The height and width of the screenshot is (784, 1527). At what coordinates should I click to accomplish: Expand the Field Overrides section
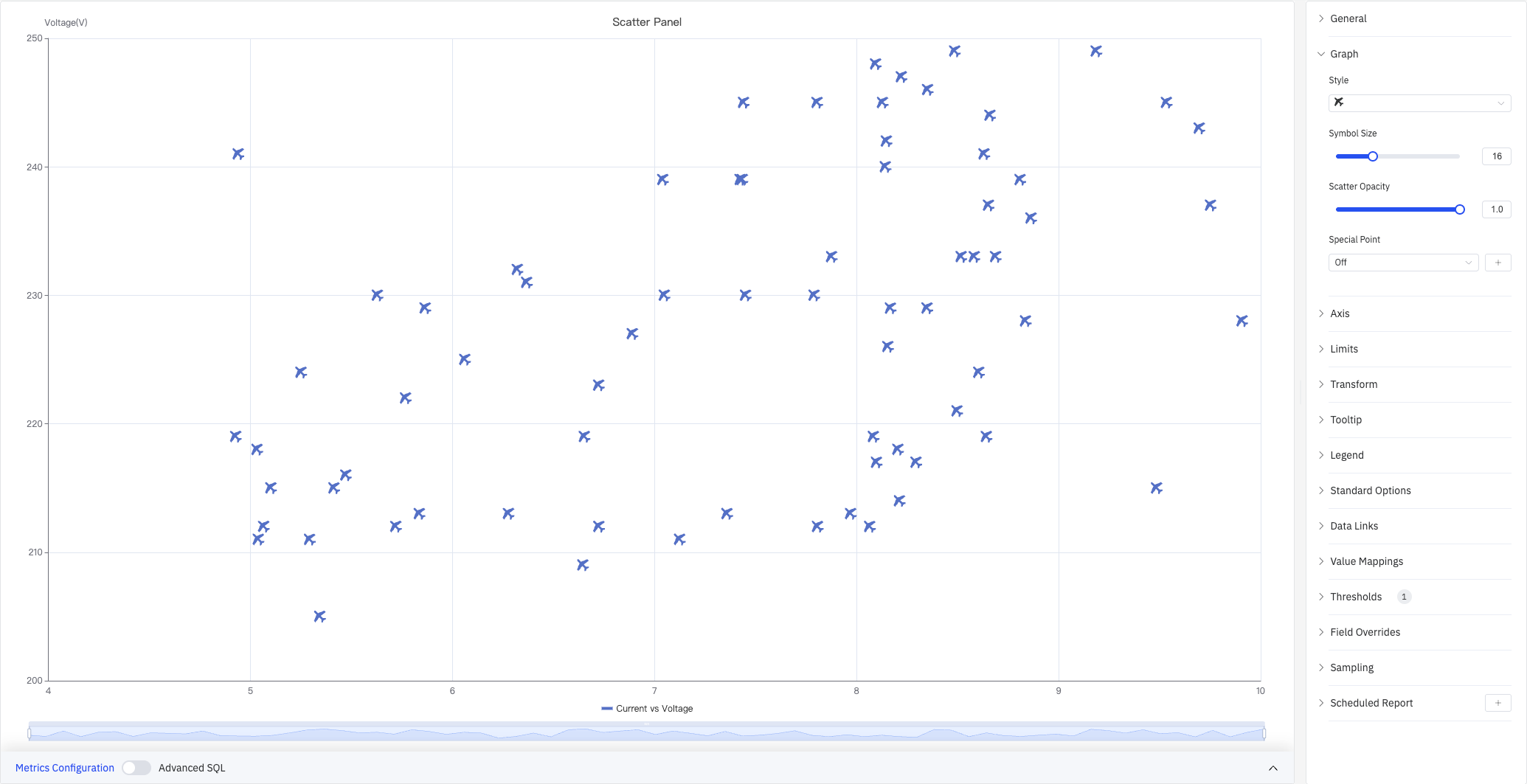pyautogui.click(x=1365, y=632)
